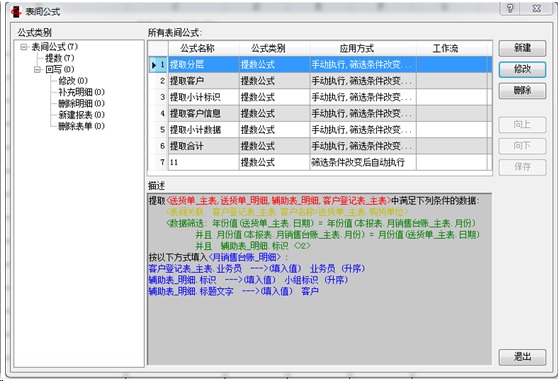
Task: Select 提数 (7) in the category tree
Action: pos(59,58)
